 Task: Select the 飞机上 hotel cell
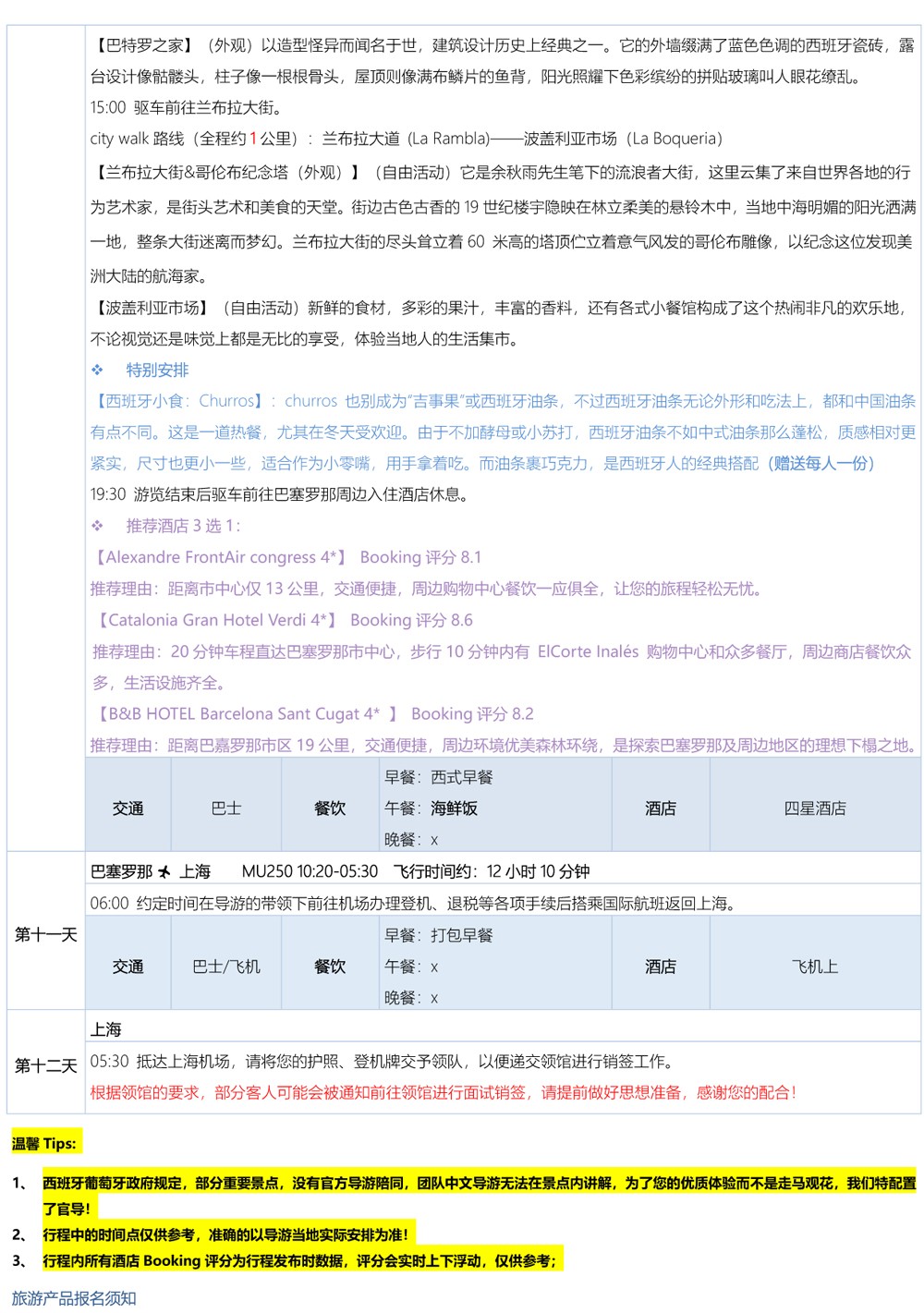click(814, 967)
